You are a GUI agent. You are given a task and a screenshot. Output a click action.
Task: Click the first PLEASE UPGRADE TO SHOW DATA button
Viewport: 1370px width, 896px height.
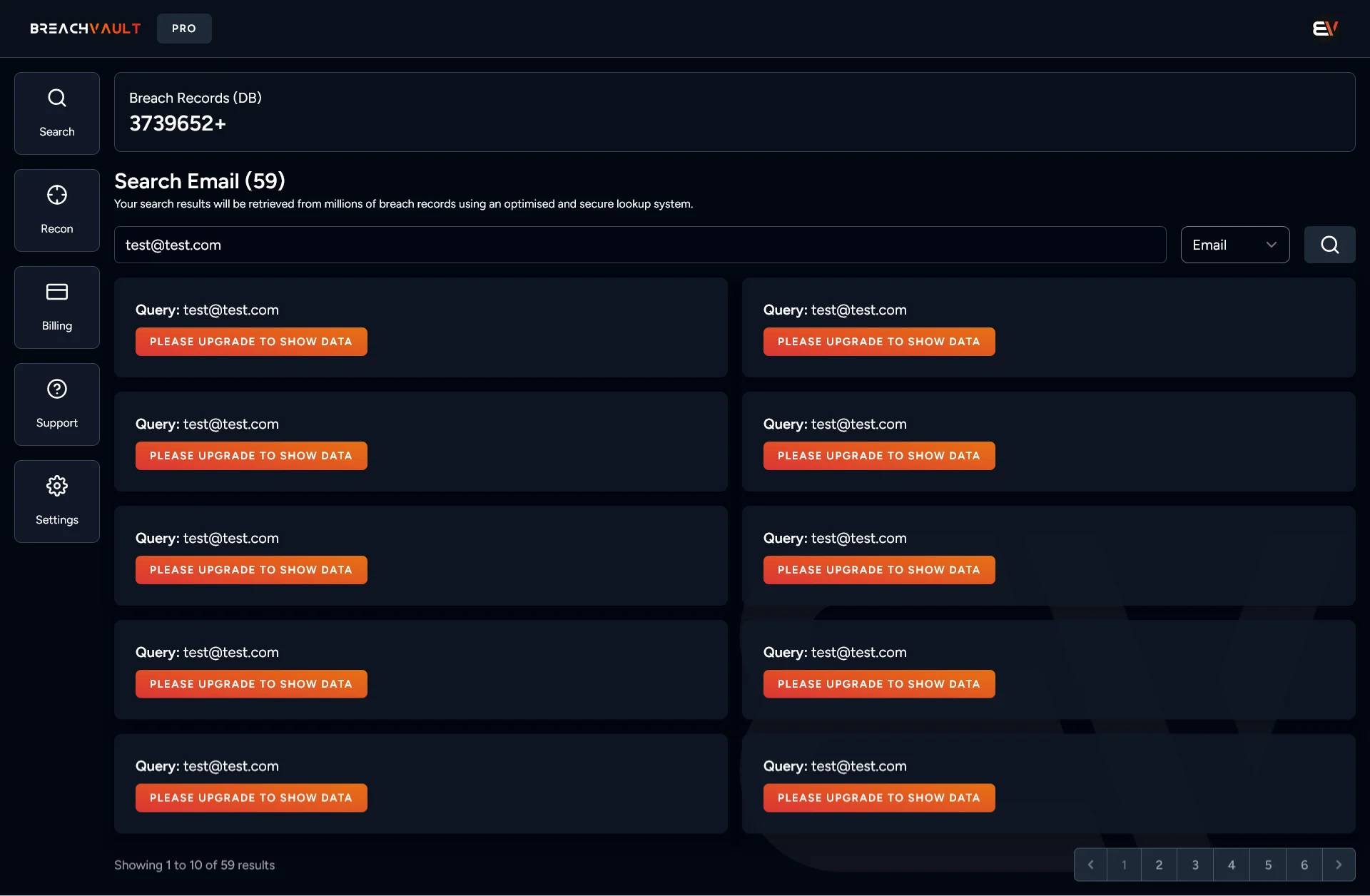[251, 341]
